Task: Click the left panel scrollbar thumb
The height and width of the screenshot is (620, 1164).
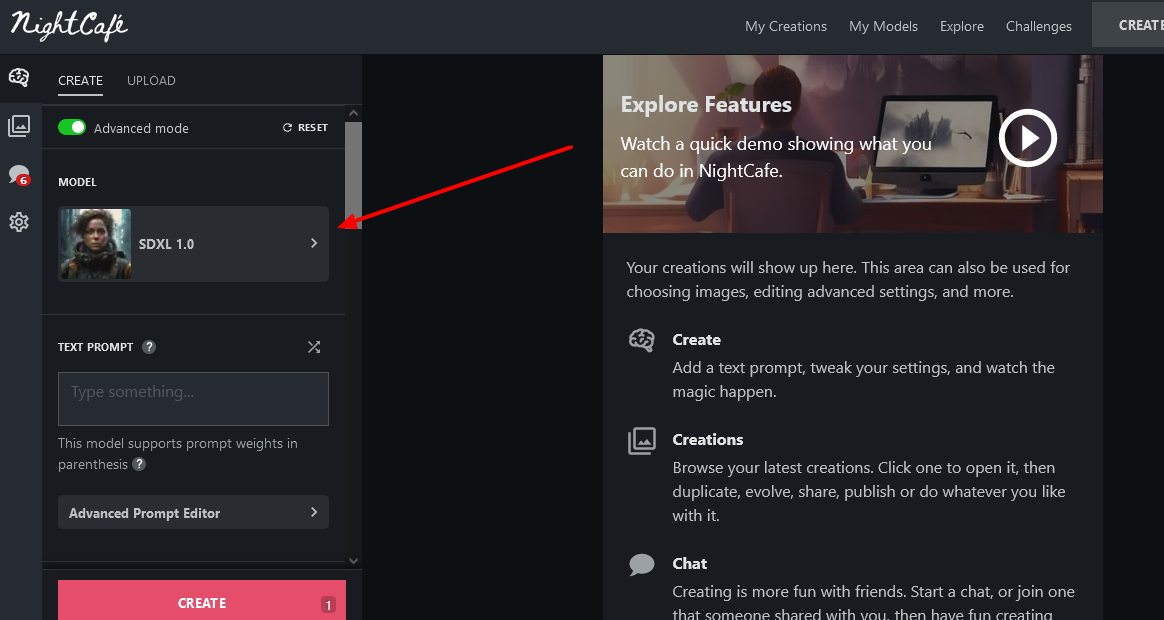Action: tap(353, 175)
